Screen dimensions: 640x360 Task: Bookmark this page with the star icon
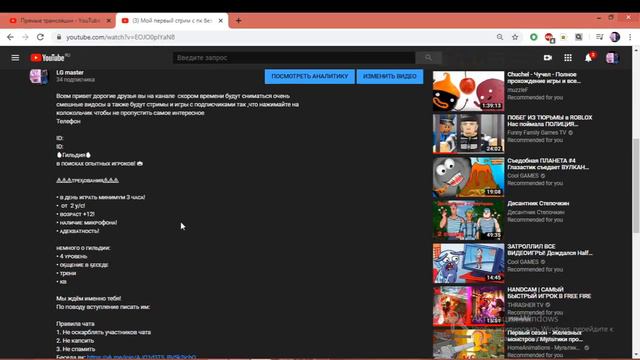[515, 37]
